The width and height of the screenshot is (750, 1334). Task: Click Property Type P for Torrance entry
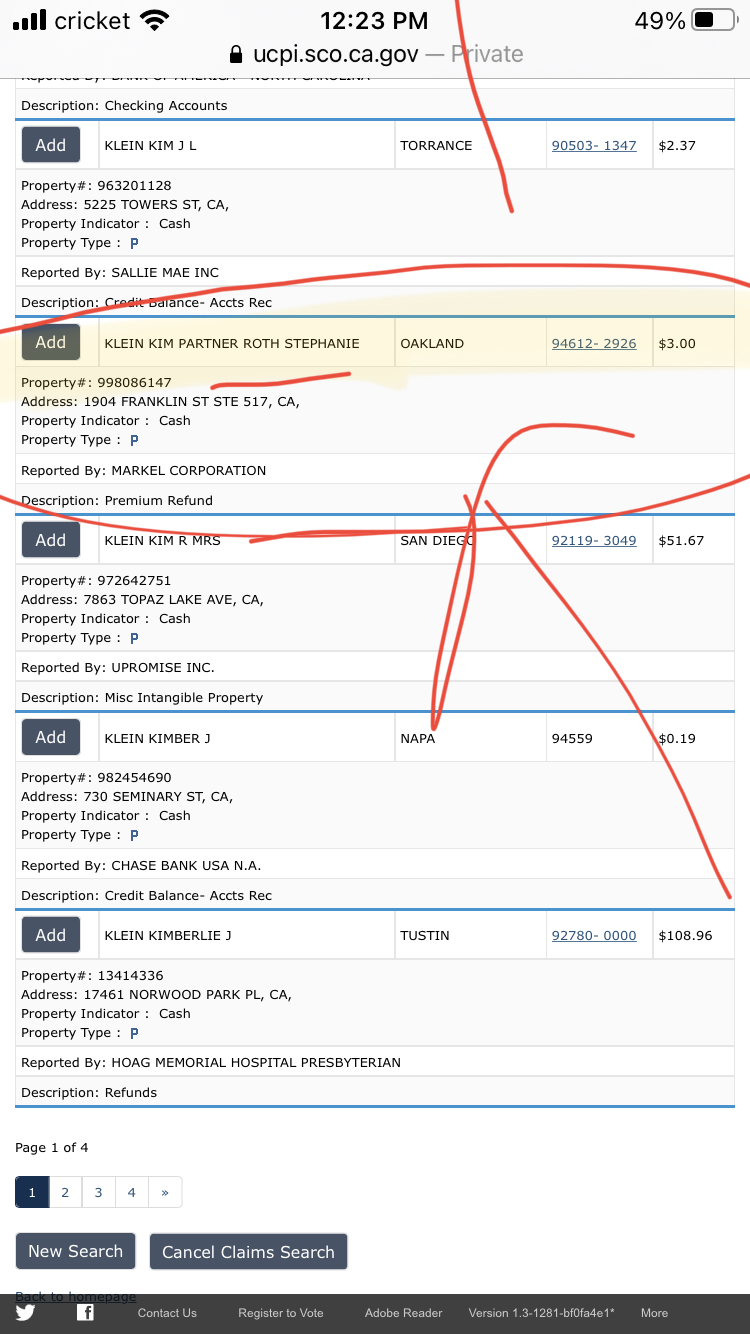(x=134, y=243)
